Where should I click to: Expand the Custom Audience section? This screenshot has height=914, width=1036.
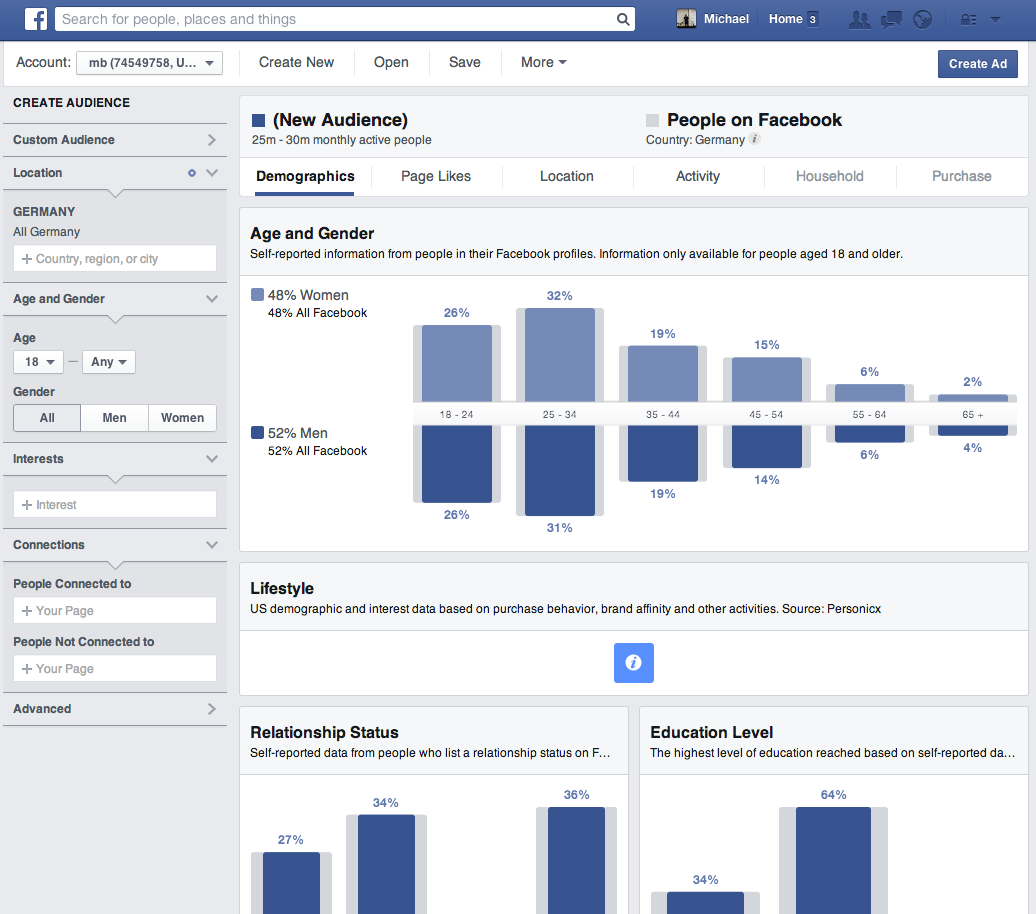(x=115, y=139)
